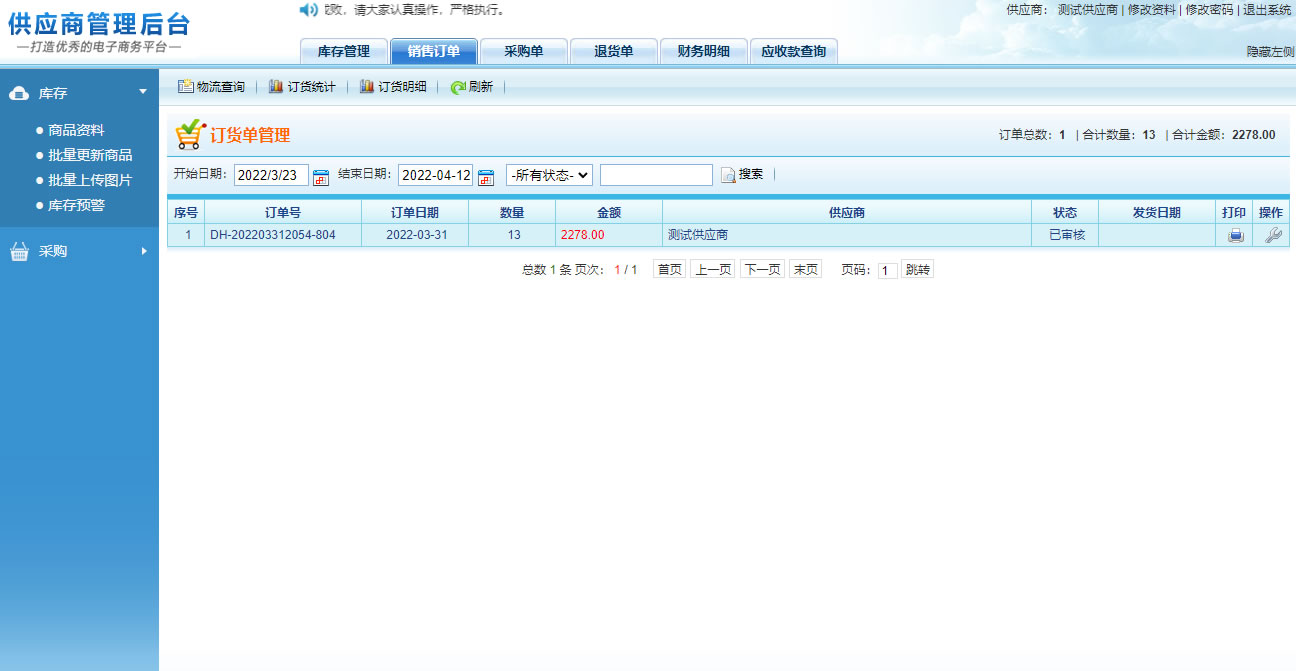Open calendar picker for 结束日期
1296x671 pixels.
[486, 177]
